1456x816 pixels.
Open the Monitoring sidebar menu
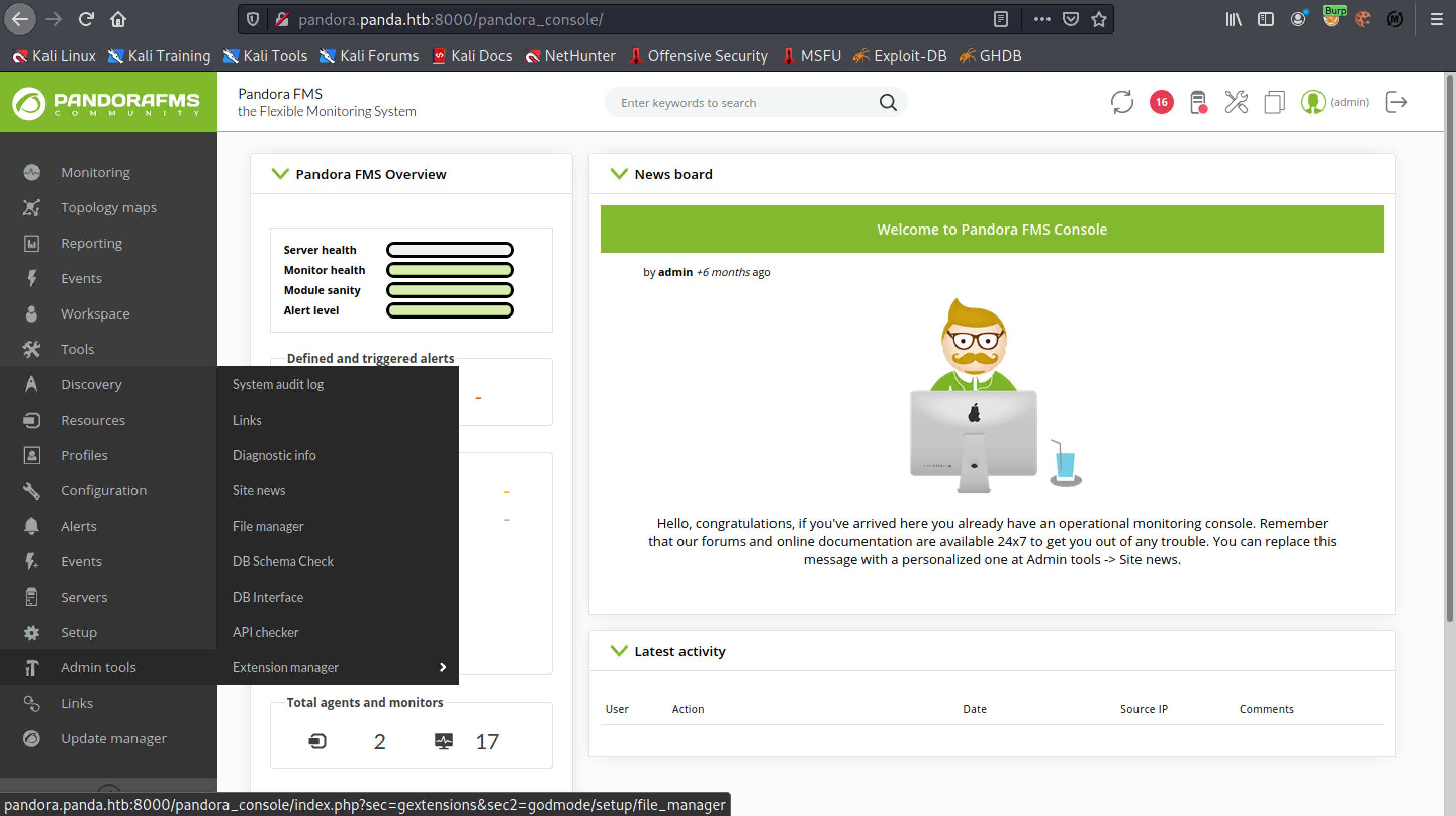coord(95,172)
